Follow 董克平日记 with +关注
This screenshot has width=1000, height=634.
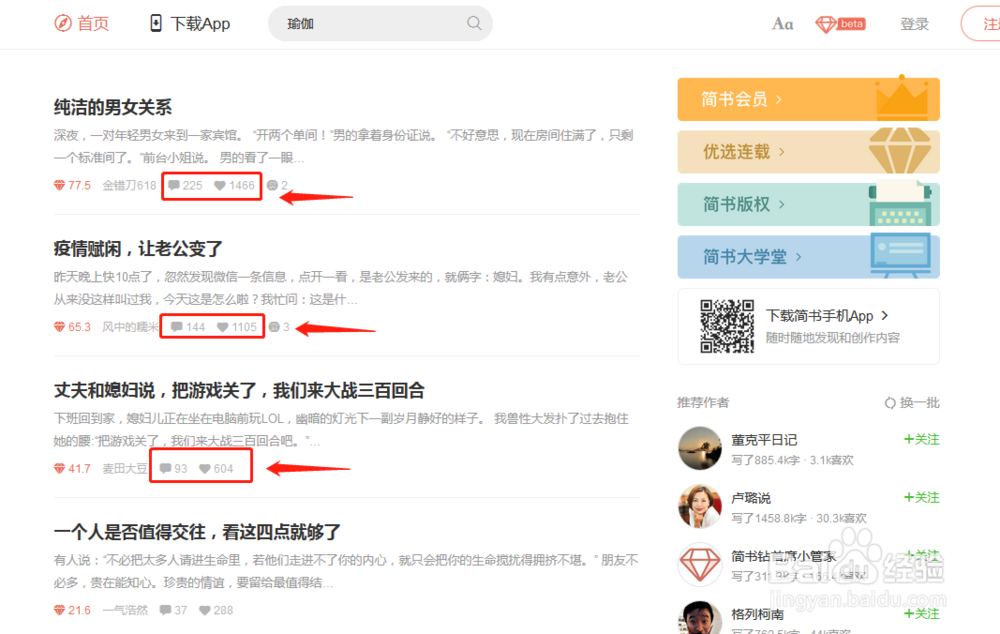(x=922, y=439)
